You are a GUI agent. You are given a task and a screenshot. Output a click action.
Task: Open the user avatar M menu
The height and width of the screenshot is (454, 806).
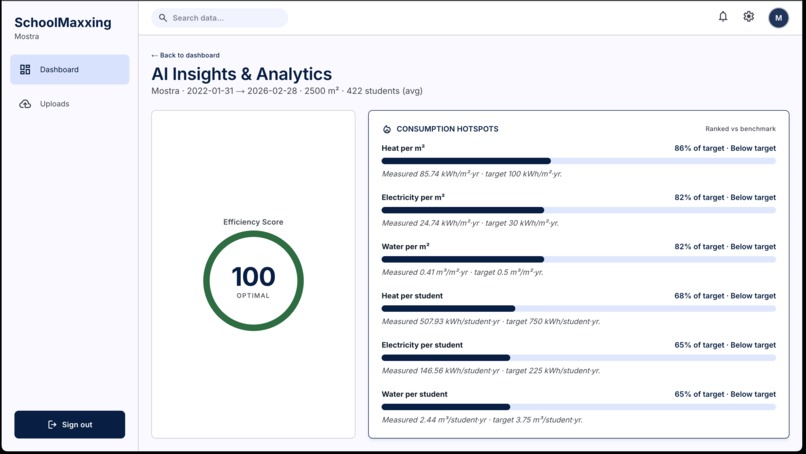778,18
